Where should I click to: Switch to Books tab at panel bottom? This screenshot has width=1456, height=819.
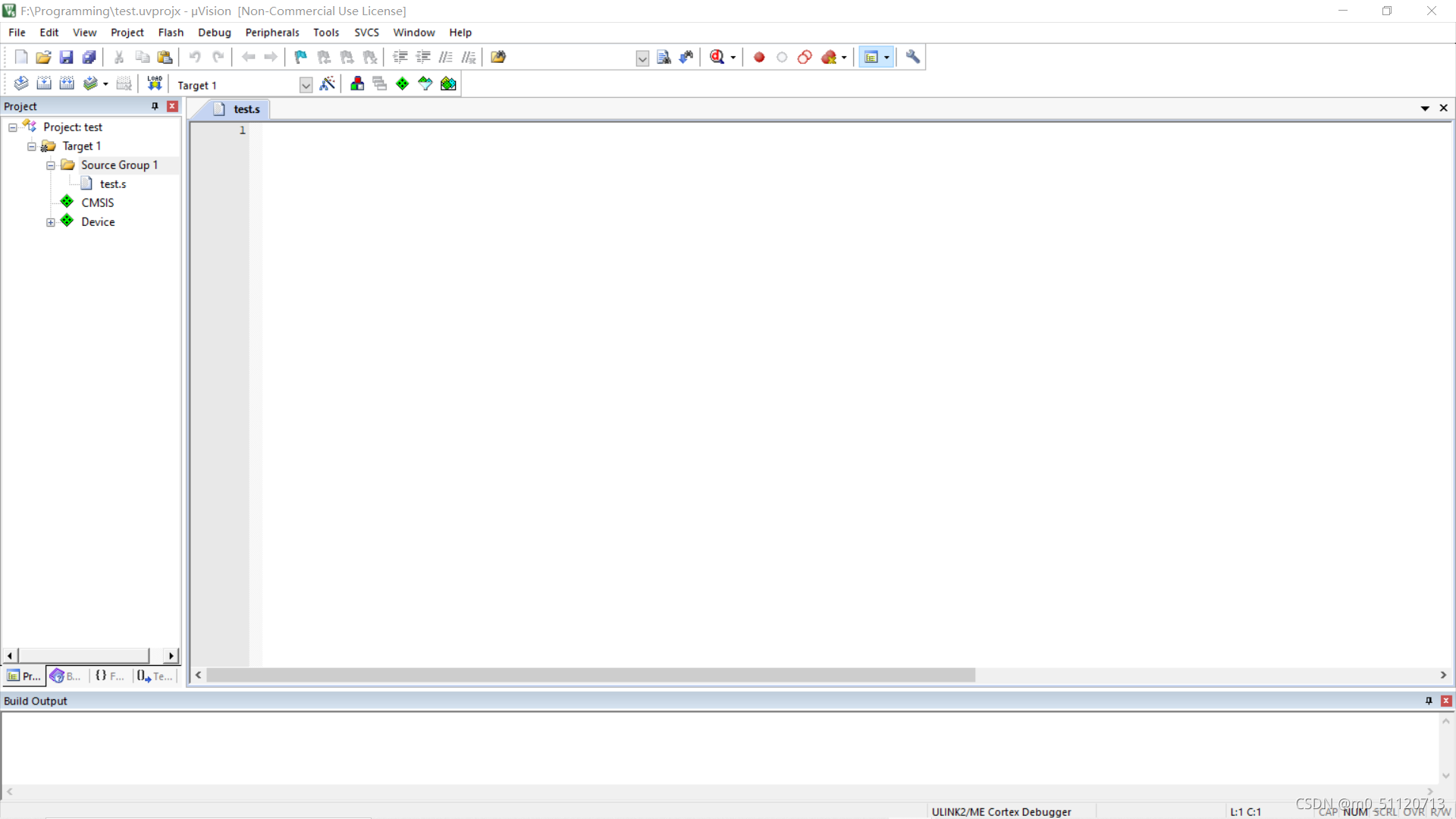[66, 676]
